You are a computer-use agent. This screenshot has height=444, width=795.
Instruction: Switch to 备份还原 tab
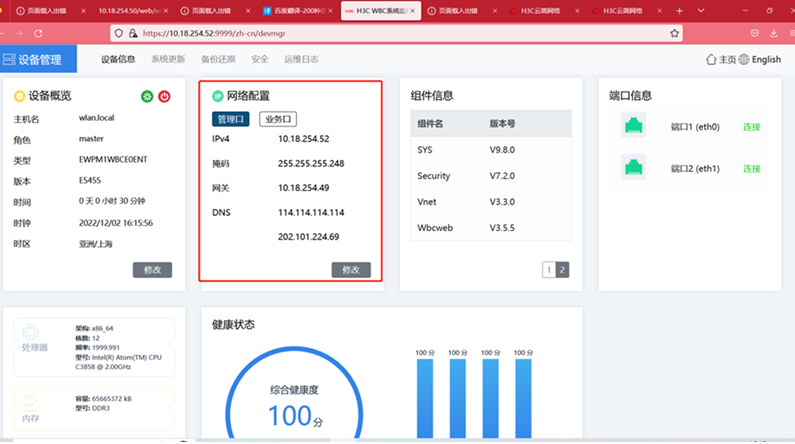(218, 59)
